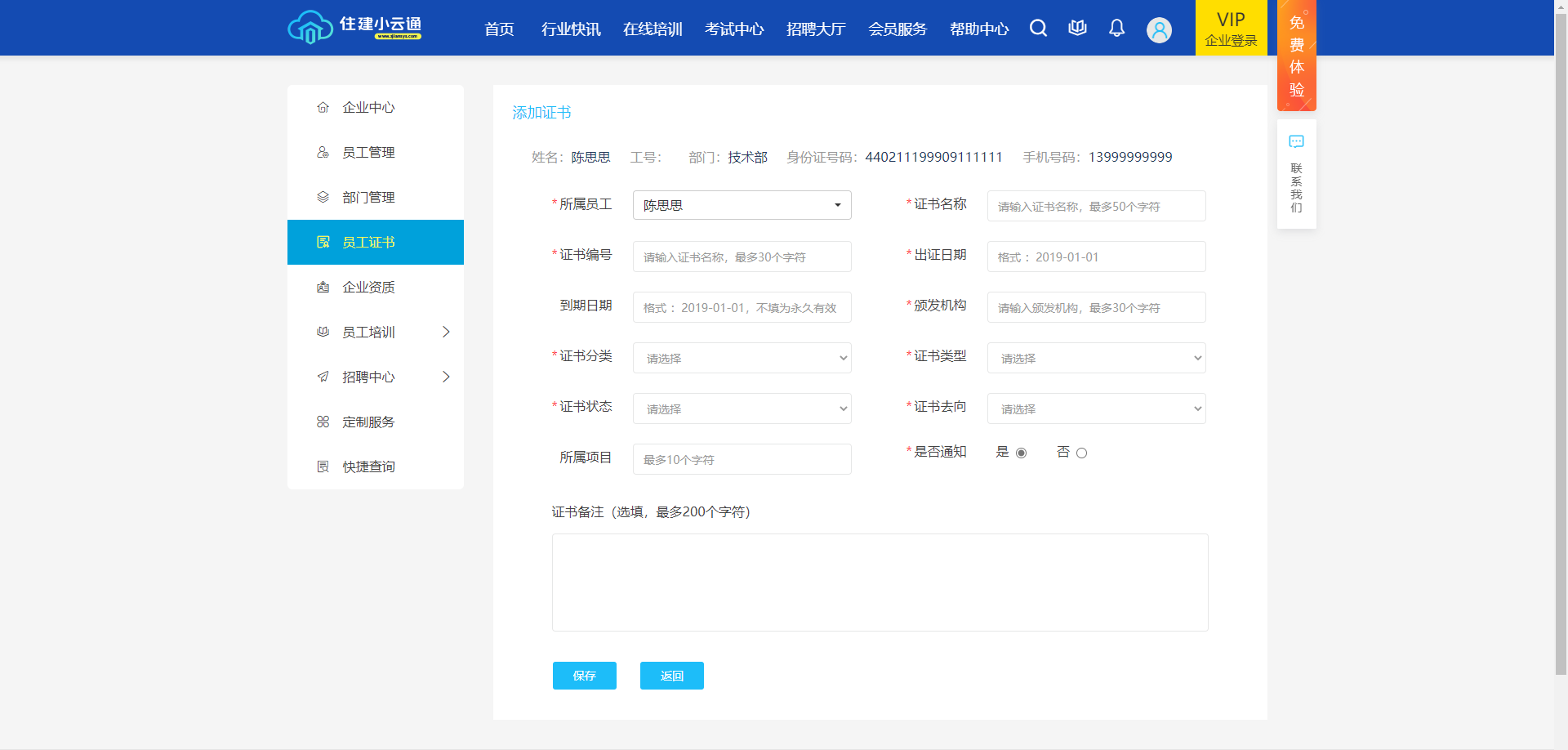The image size is (1568, 750).
Task: Open the 证书分类 dropdown
Action: click(x=742, y=358)
